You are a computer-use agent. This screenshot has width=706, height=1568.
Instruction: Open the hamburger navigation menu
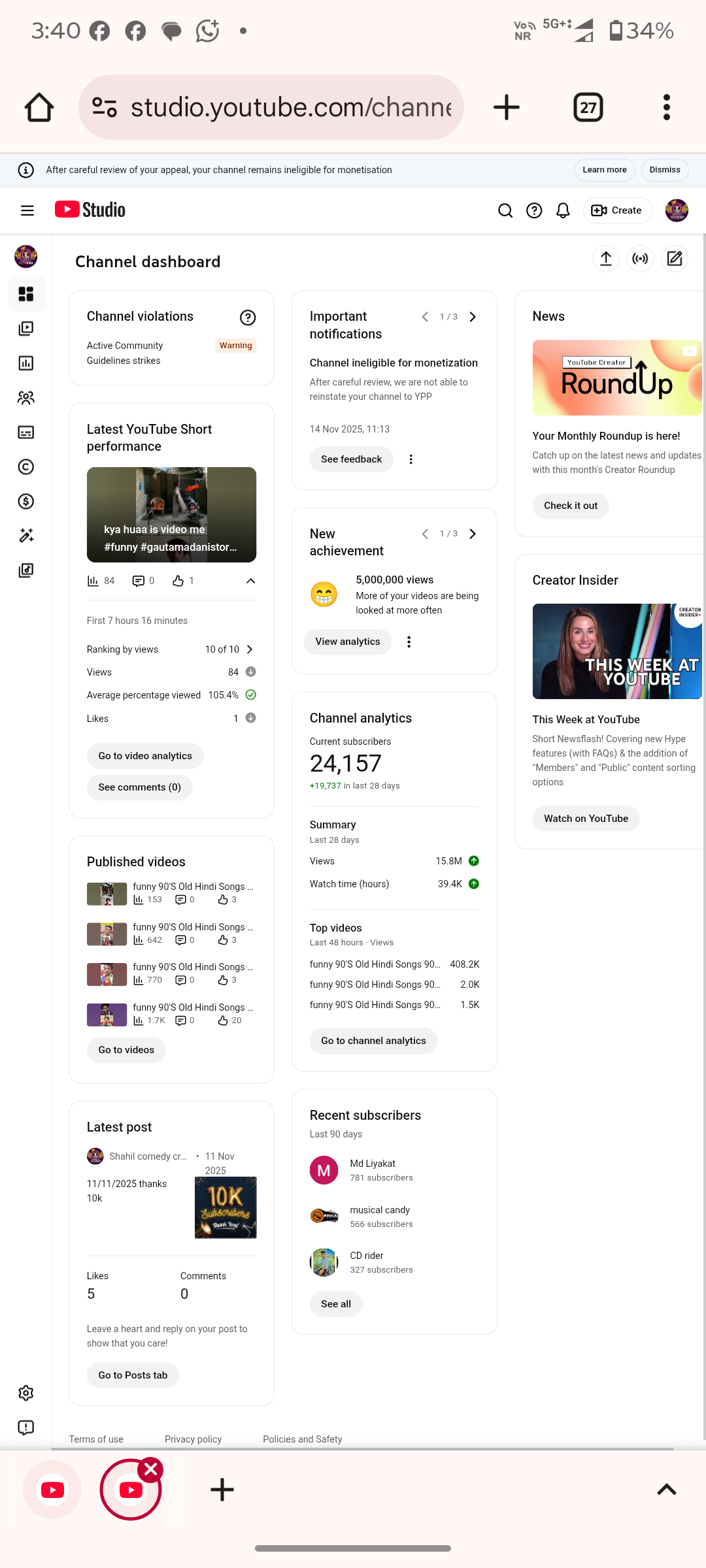[27, 210]
